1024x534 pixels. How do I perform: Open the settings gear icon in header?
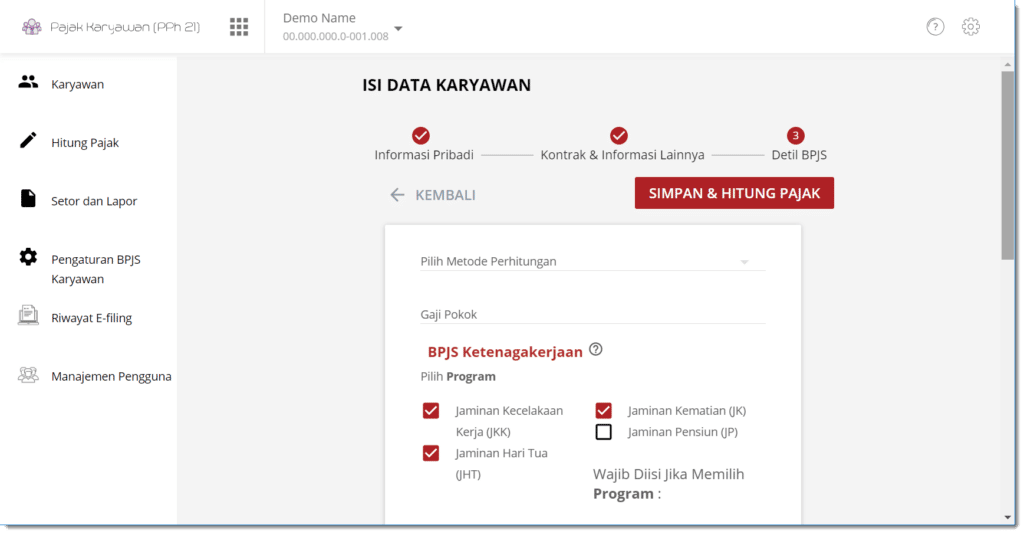[970, 27]
